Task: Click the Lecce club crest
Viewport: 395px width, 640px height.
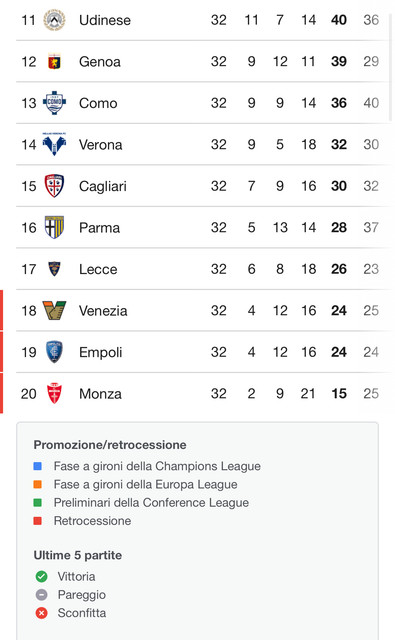Action: [x=54, y=269]
